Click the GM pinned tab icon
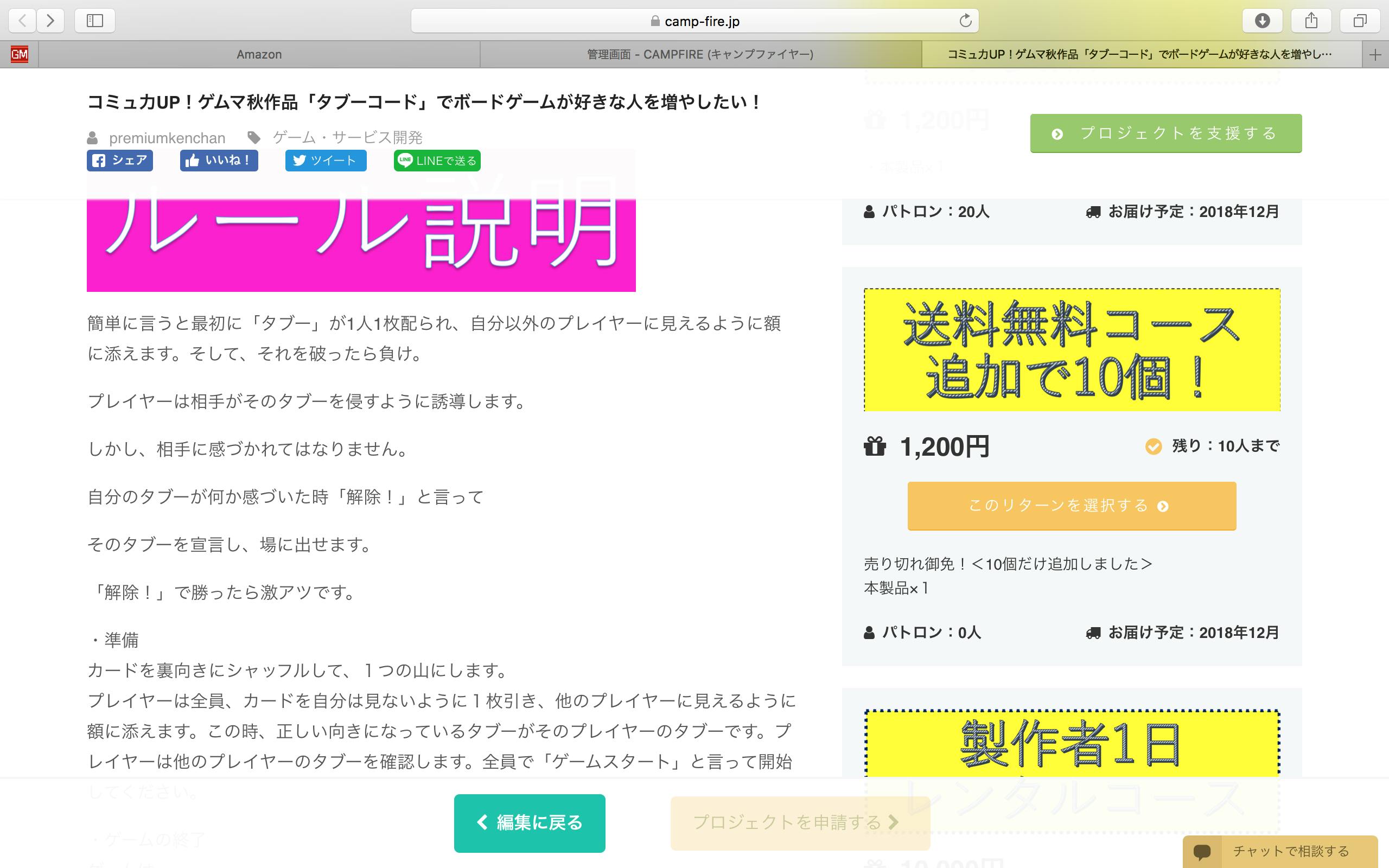 tap(19, 55)
